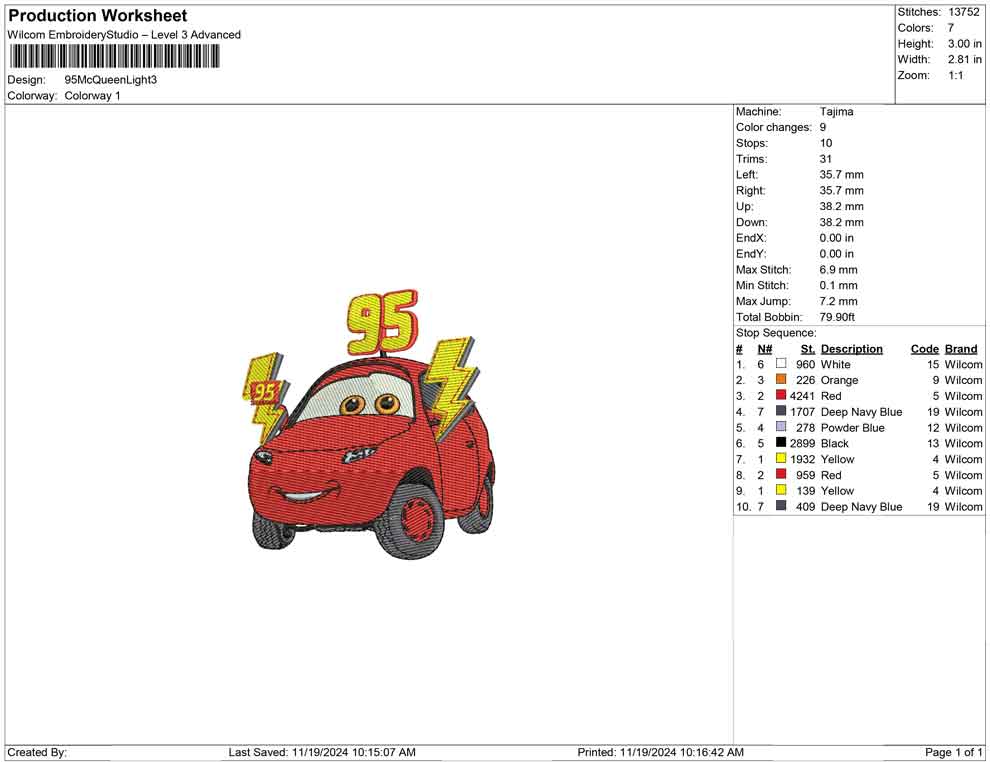Viewport: 990px width, 762px height.
Task: Click the Trims value 31
Action: 826,158
